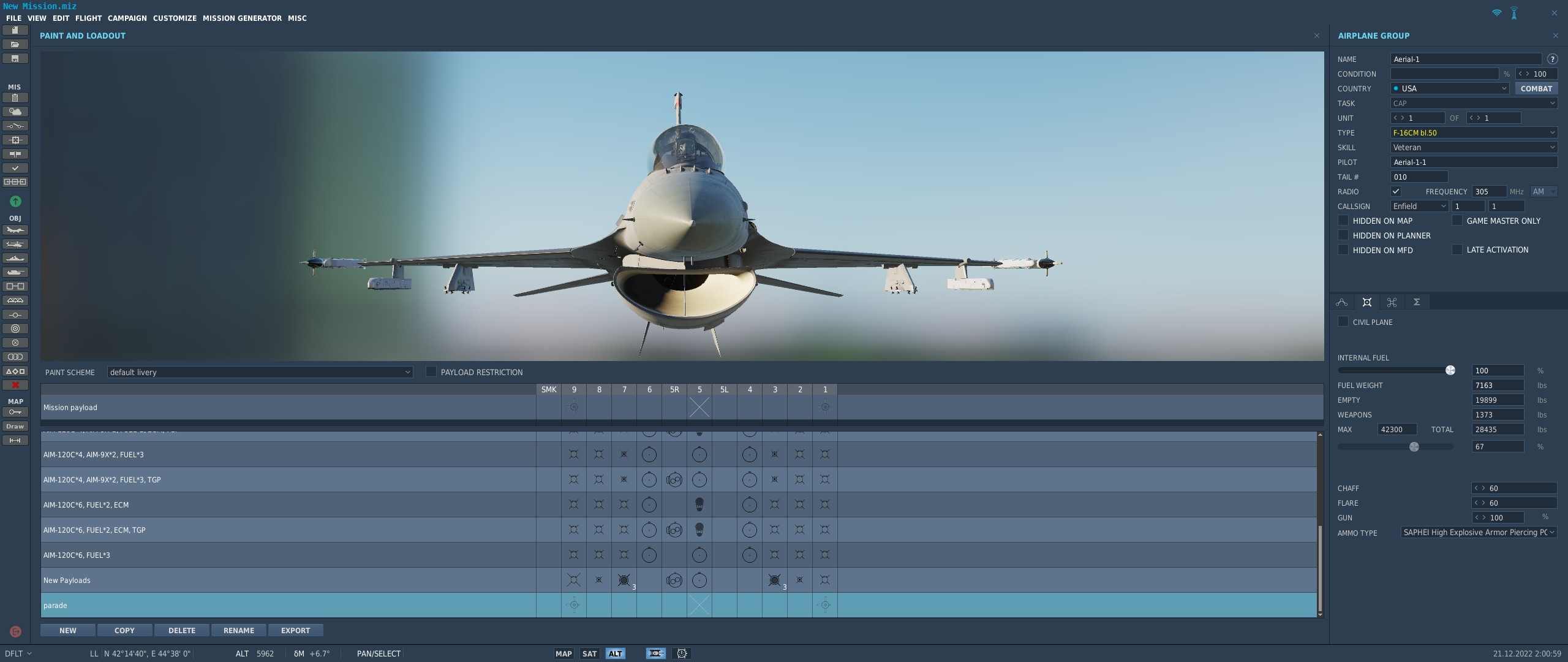Click the Open mission folder icon
This screenshot has height=662, width=1568.
coord(15,44)
